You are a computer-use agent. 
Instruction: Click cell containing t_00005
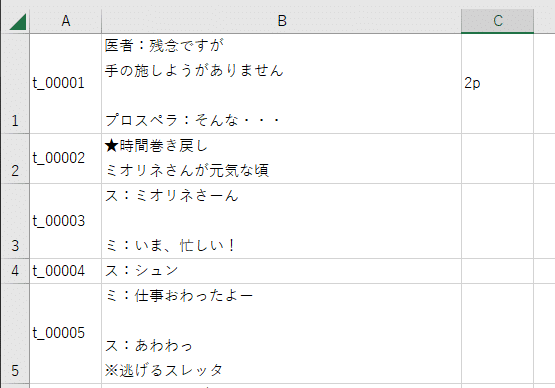pos(65,333)
